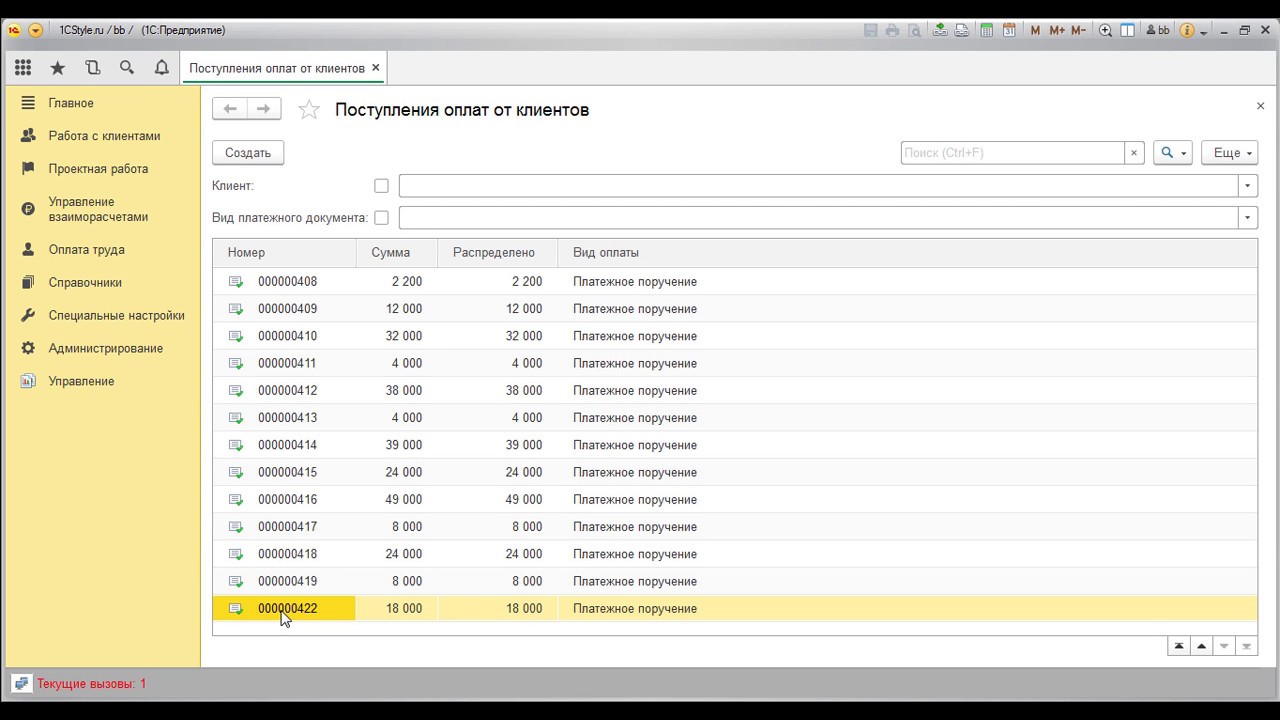The image size is (1280, 720).
Task: Jump to list start button
Action: (1179, 646)
